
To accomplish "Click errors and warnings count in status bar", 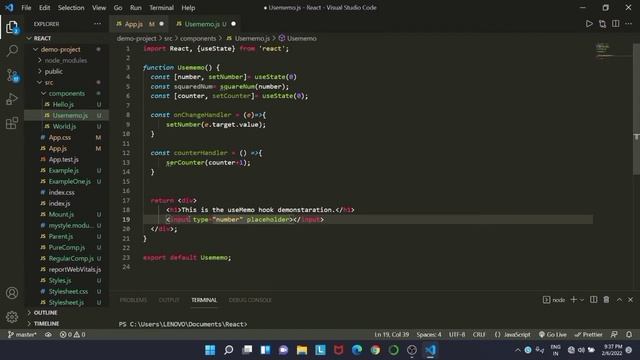I will click(73, 334).
